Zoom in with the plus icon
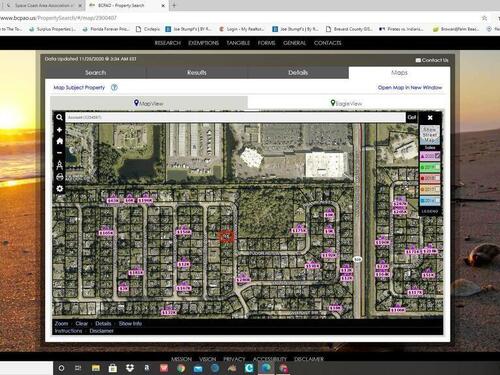 [x=59, y=130]
